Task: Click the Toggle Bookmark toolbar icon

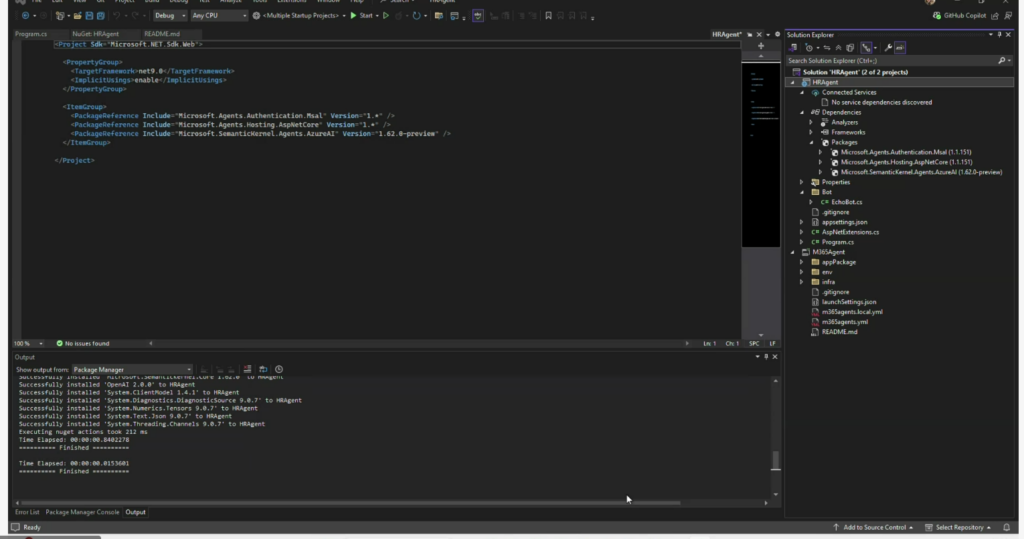Action: (549, 16)
